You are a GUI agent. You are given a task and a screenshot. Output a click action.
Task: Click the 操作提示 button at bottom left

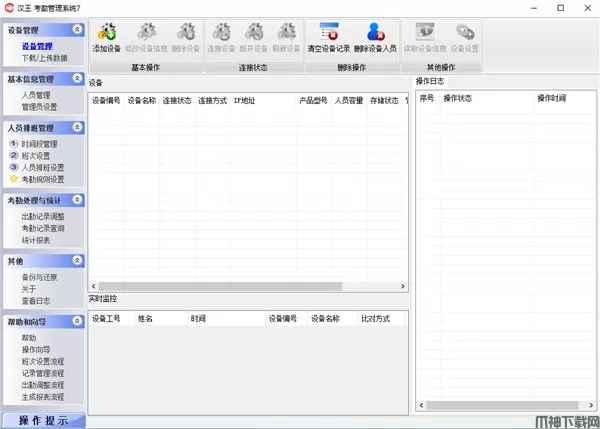tap(44, 421)
